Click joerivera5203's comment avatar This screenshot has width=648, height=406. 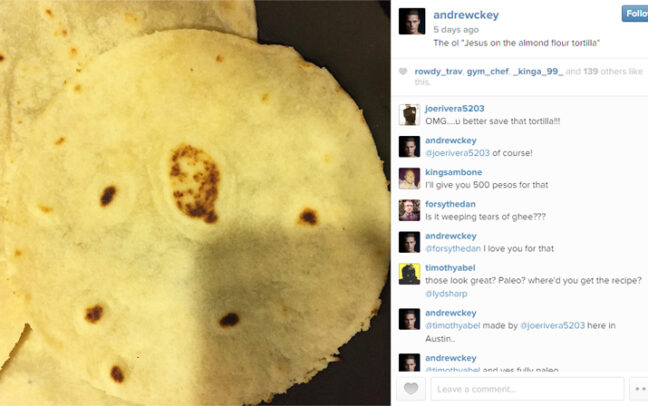point(409,115)
